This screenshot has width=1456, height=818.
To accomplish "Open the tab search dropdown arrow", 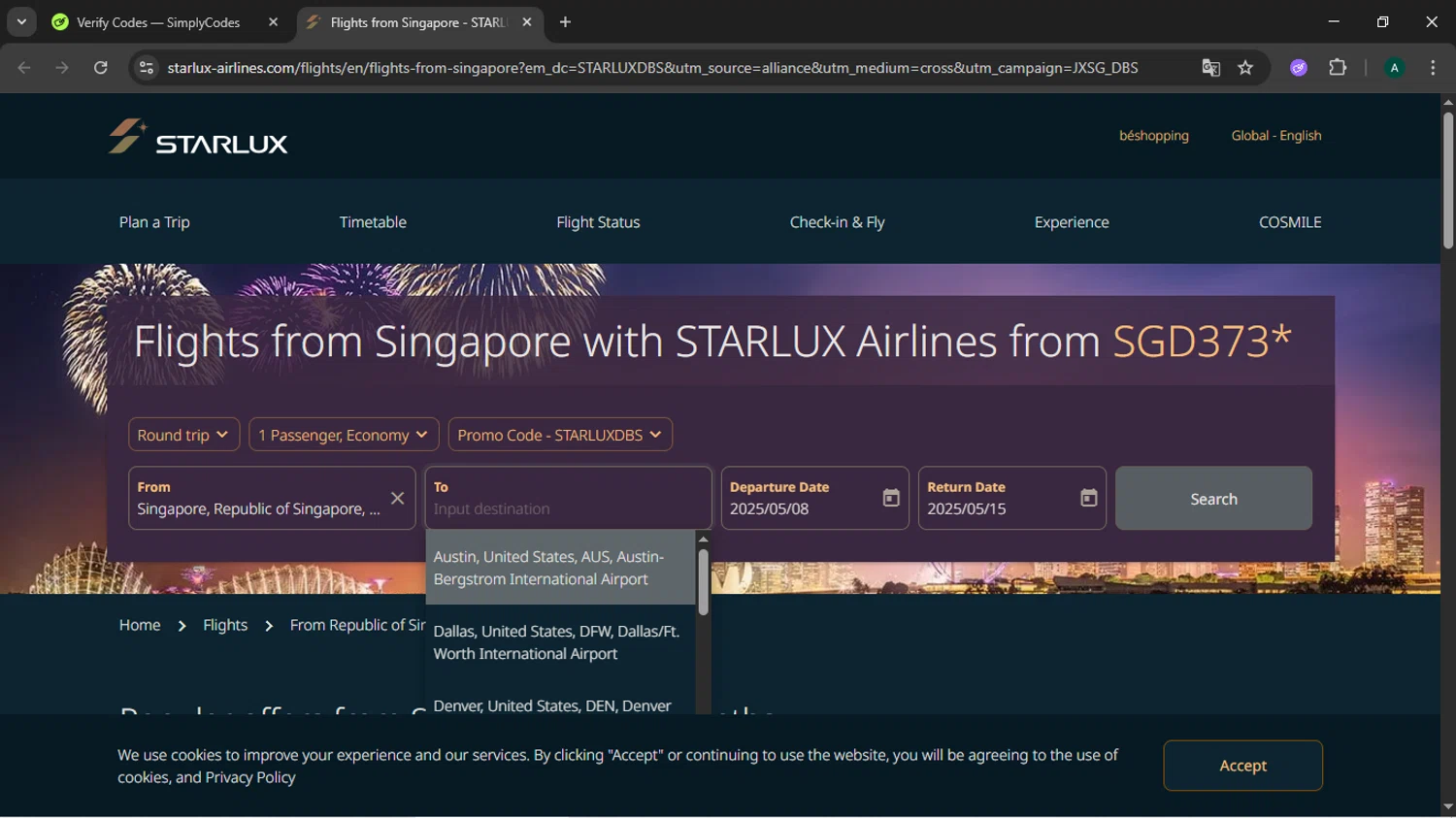I will [21, 22].
